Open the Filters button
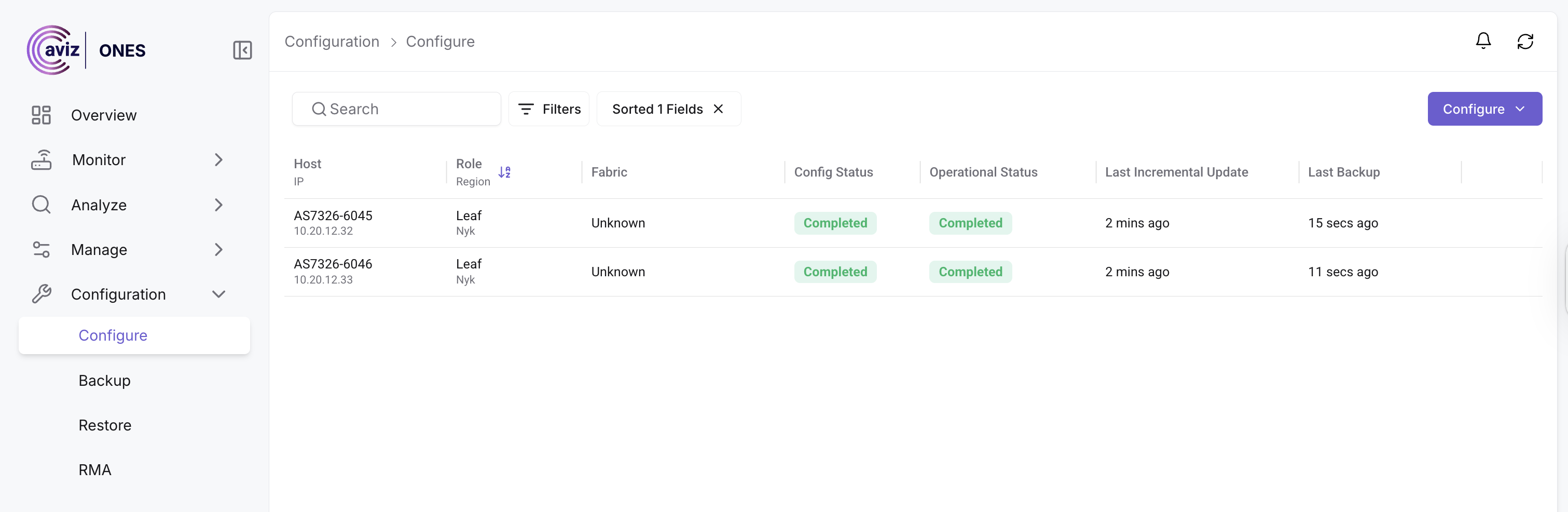Screen dimensions: 1568x512 (x=549, y=109)
